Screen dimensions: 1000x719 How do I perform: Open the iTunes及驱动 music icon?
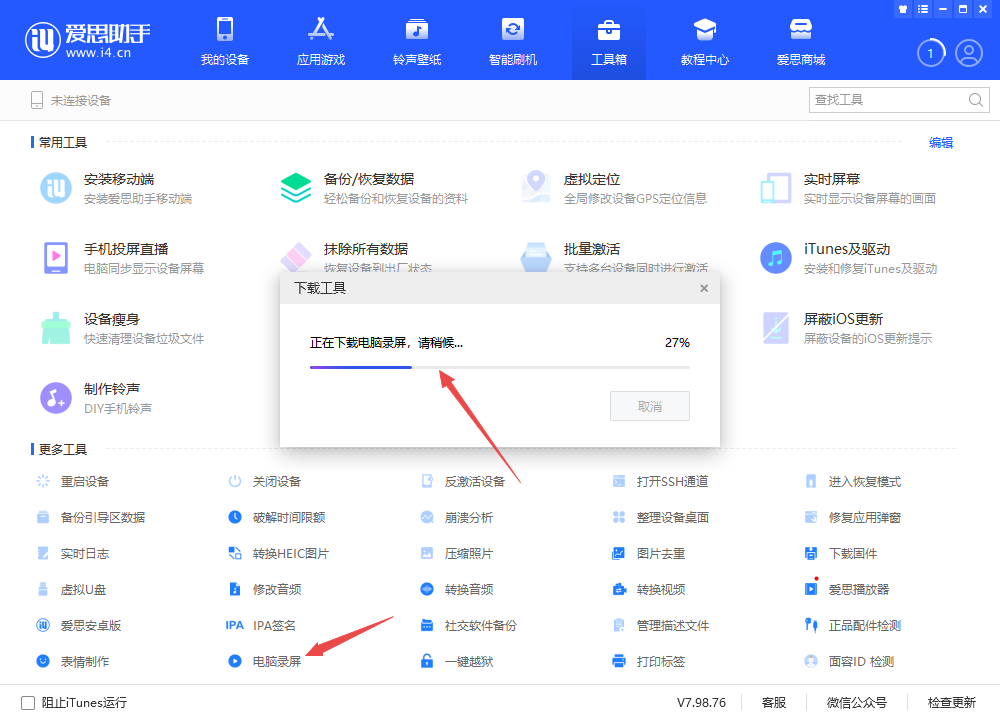click(x=776, y=258)
